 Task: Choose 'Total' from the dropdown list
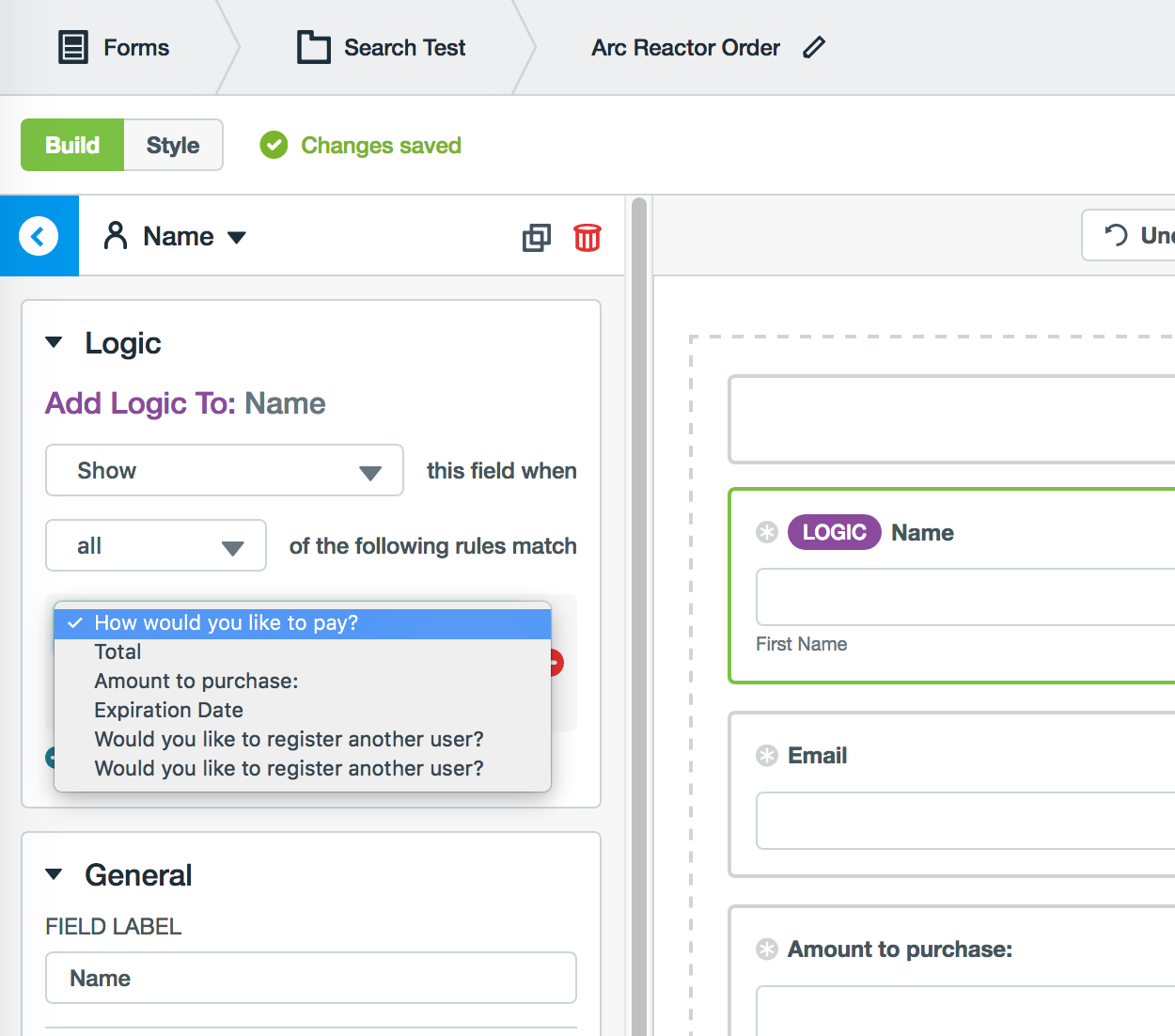coord(117,651)
